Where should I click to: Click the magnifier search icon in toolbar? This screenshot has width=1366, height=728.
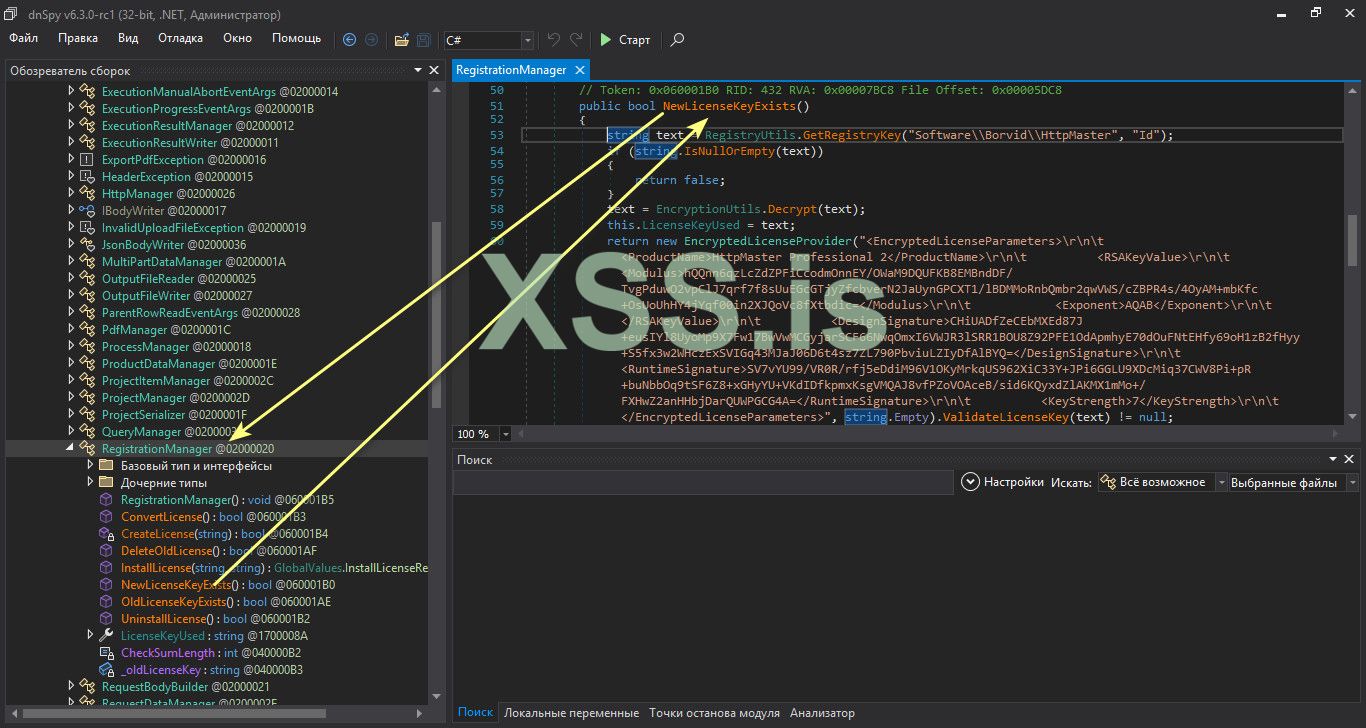(x=677, y=40)
